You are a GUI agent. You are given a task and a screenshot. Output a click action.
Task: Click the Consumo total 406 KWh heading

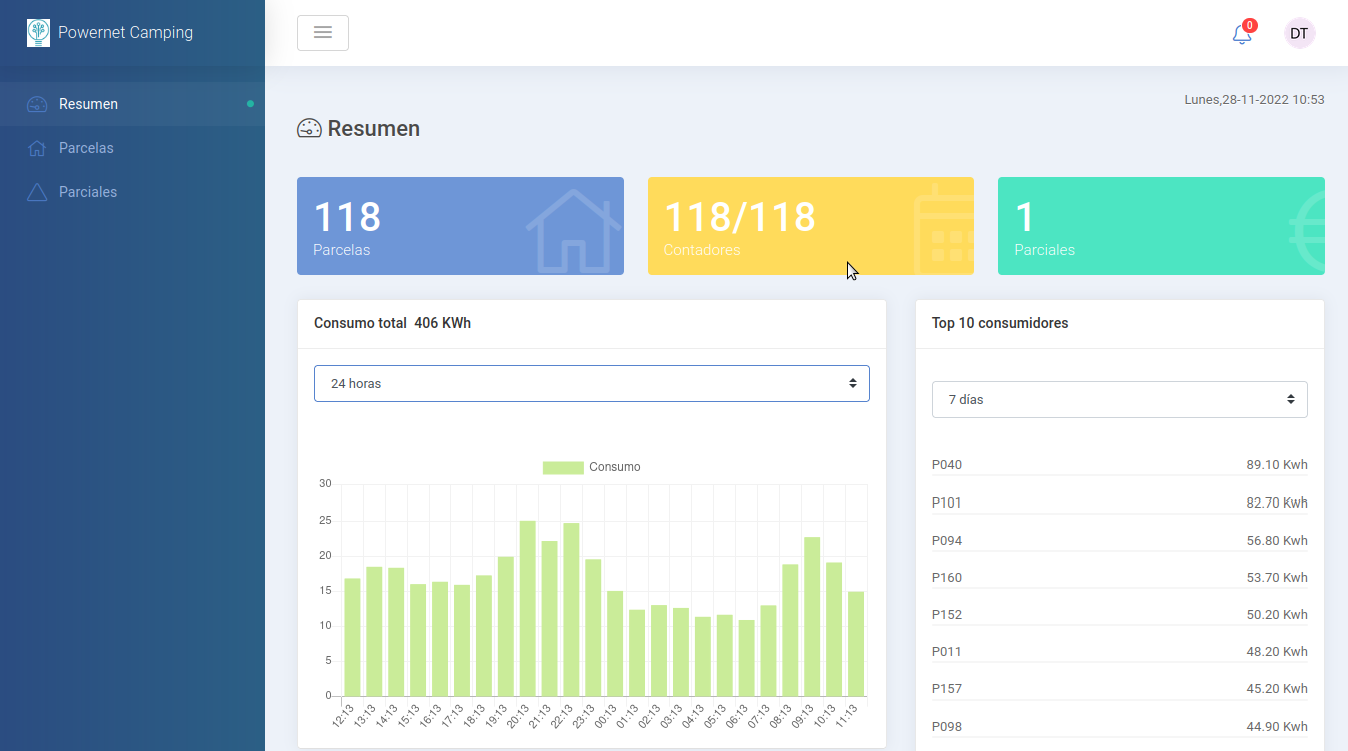point(392,323)
